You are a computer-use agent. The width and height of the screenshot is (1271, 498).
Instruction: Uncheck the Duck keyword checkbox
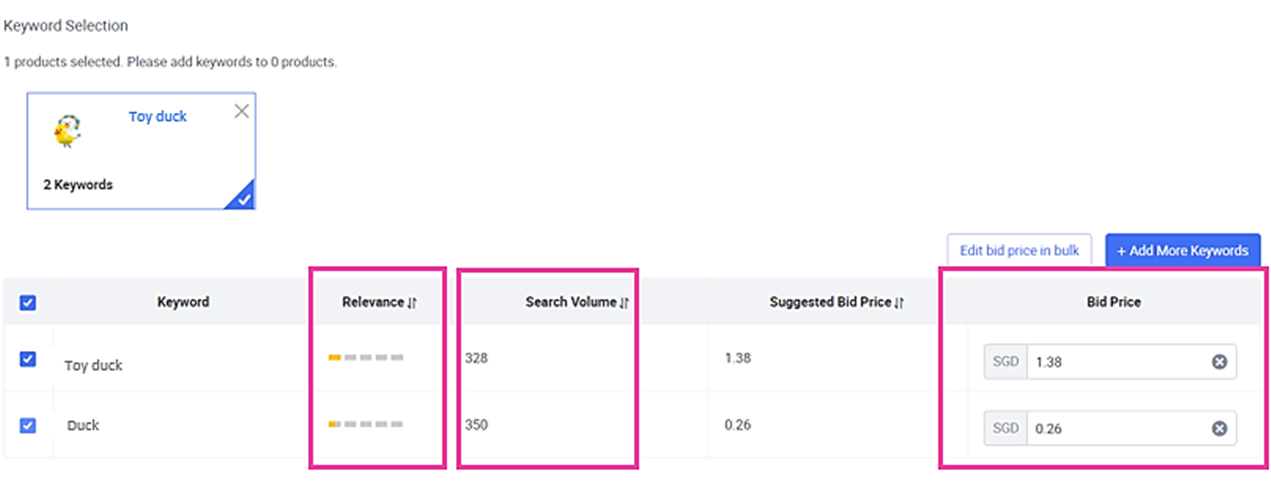coord(28,425)
